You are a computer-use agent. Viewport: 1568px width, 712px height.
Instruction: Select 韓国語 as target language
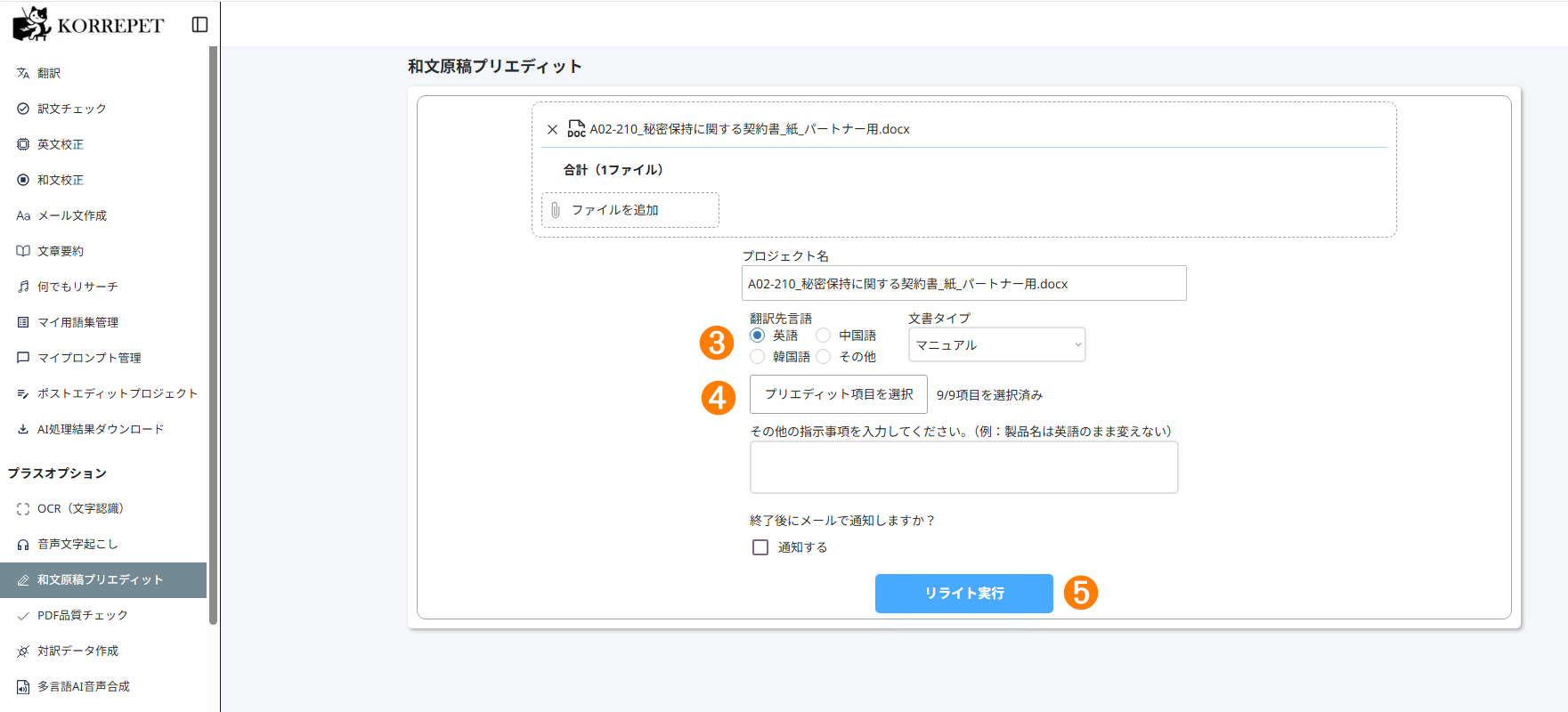[x=758, y=357]
